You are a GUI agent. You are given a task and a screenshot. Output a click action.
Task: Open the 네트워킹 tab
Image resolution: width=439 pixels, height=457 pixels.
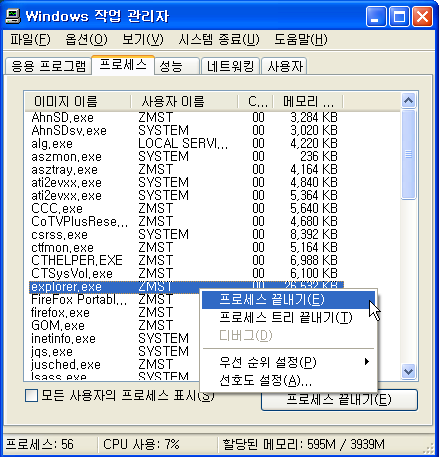pos(230,66)
